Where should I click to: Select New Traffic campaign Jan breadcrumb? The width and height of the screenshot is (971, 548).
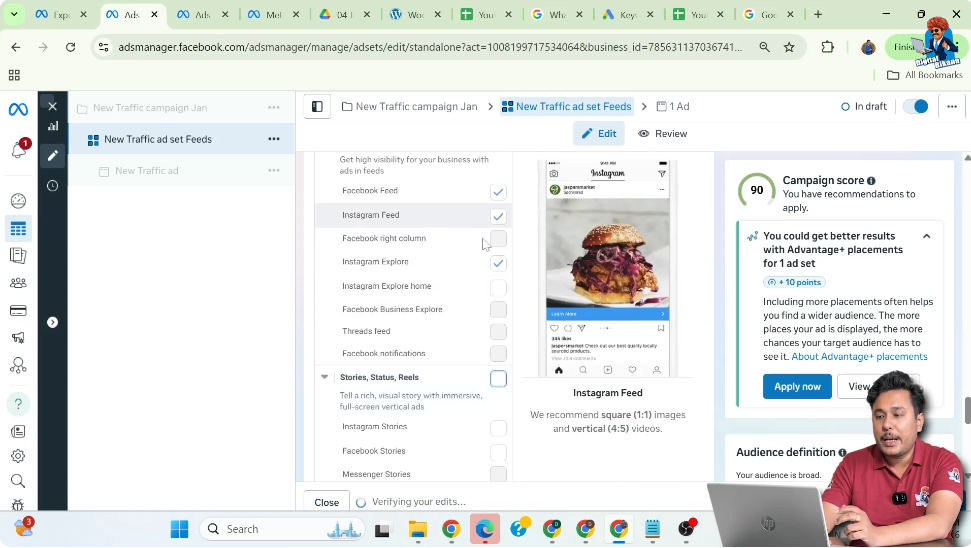coord(409,107)
